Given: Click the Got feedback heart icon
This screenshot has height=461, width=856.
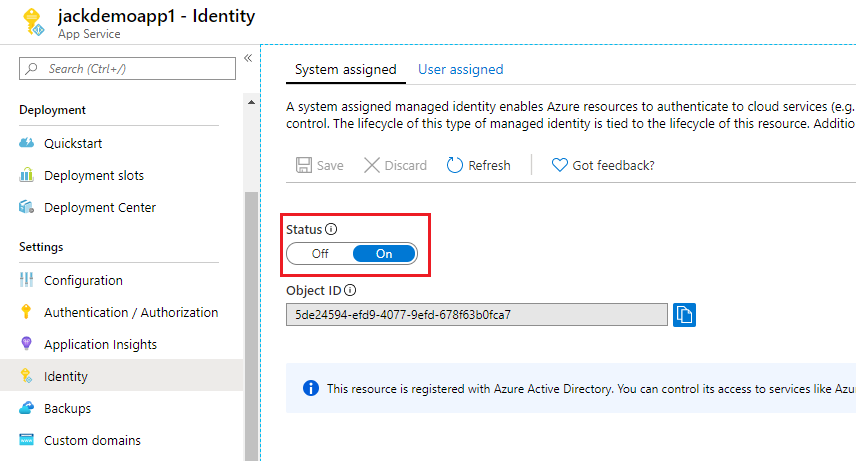Looking at the screenshot, I should click(x=560, y=165).
